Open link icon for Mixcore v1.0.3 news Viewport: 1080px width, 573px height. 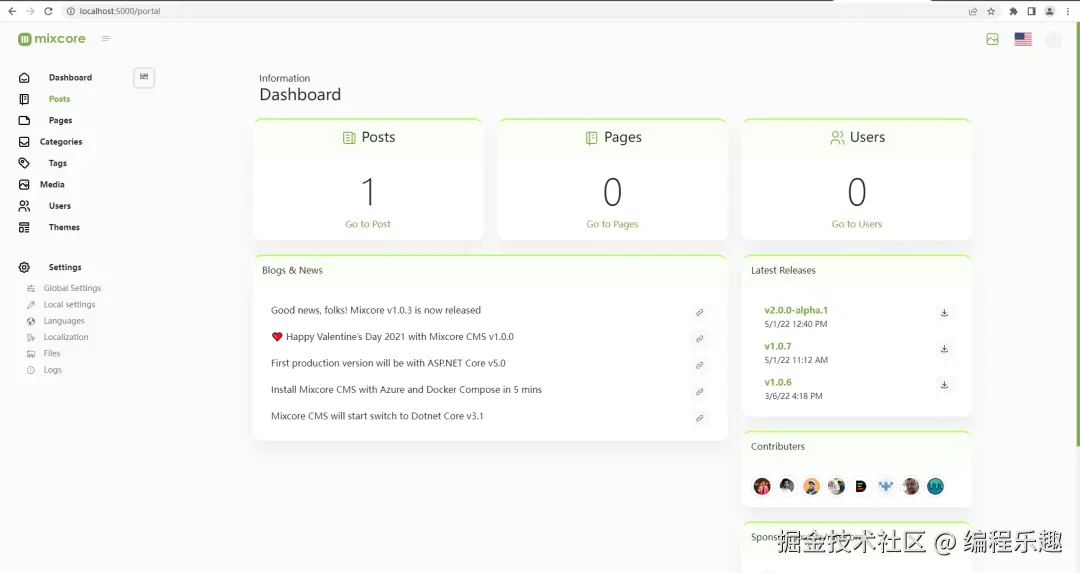699,313
